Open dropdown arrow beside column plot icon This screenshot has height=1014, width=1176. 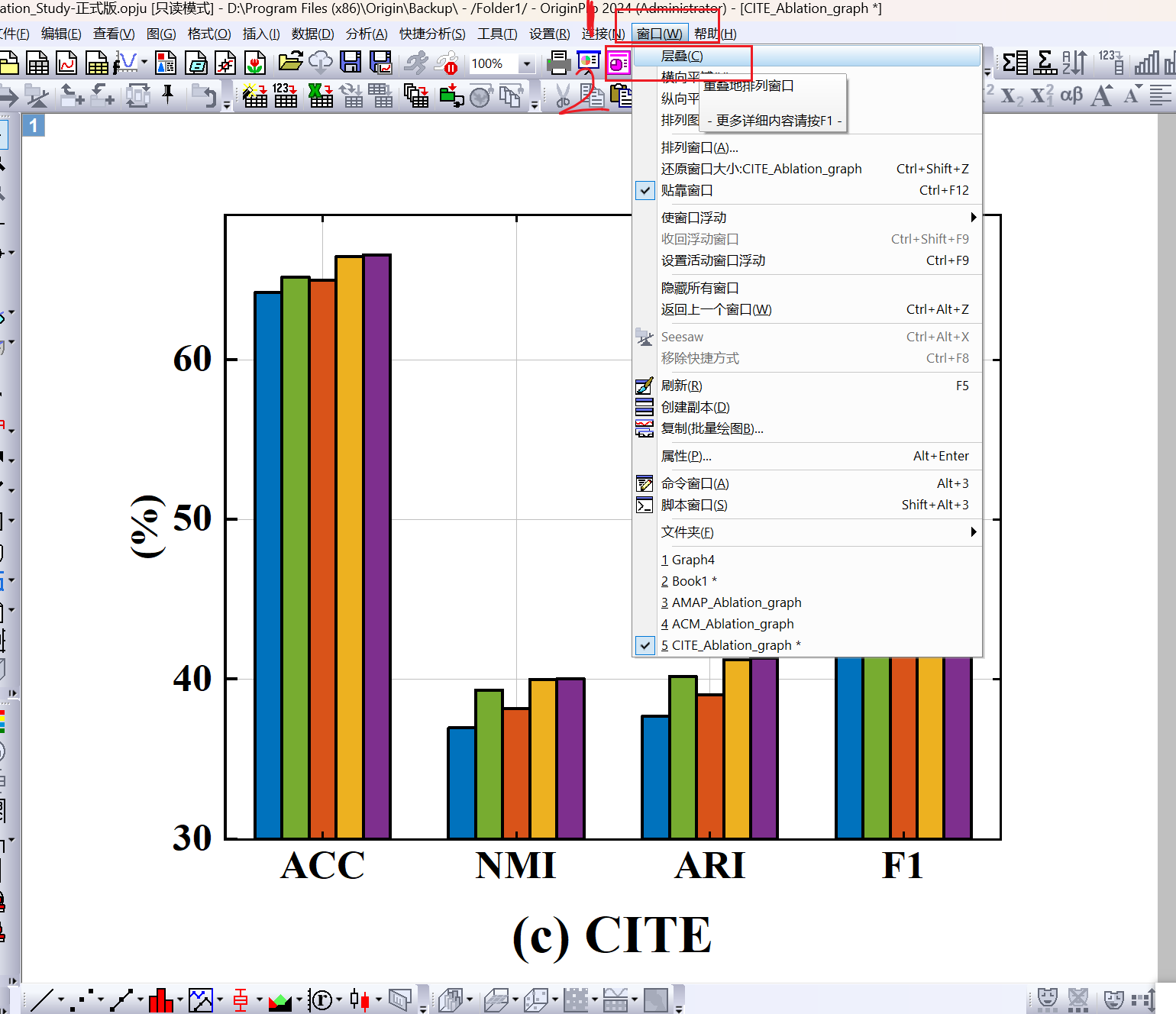(x=180, y=999)
